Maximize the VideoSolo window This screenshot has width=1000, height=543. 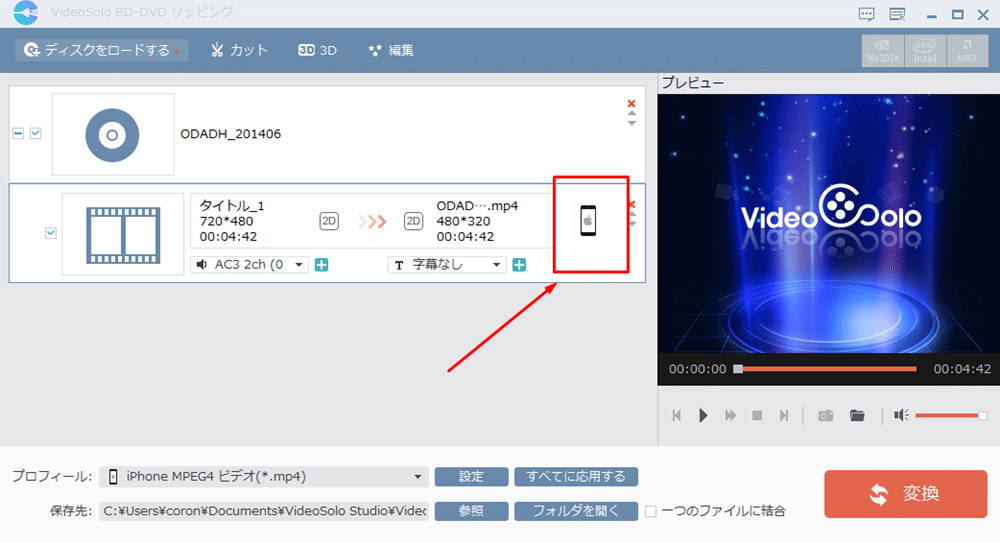point(957,15)
